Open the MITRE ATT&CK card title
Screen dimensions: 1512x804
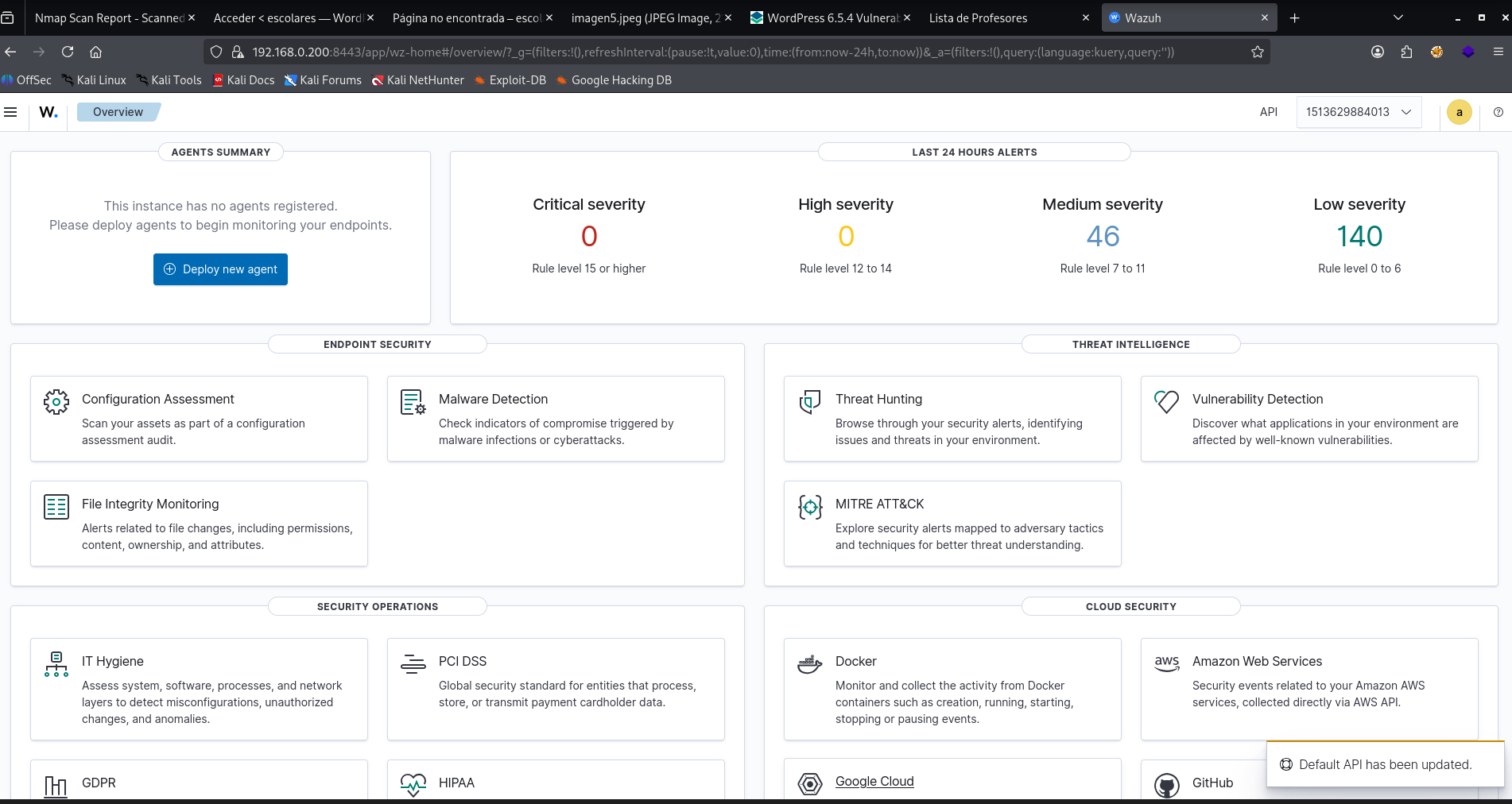pos(879,504)
